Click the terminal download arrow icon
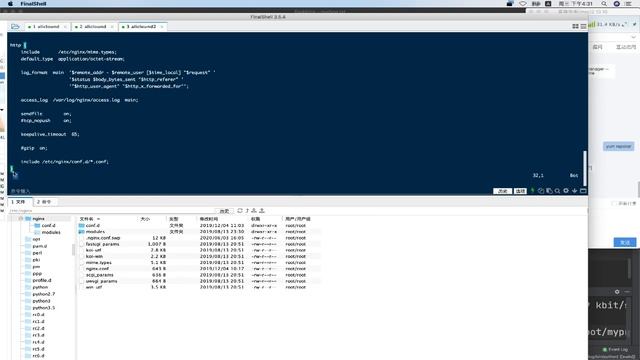The width and height of the screenshot is (640, 360). click(x=574, y=191)
